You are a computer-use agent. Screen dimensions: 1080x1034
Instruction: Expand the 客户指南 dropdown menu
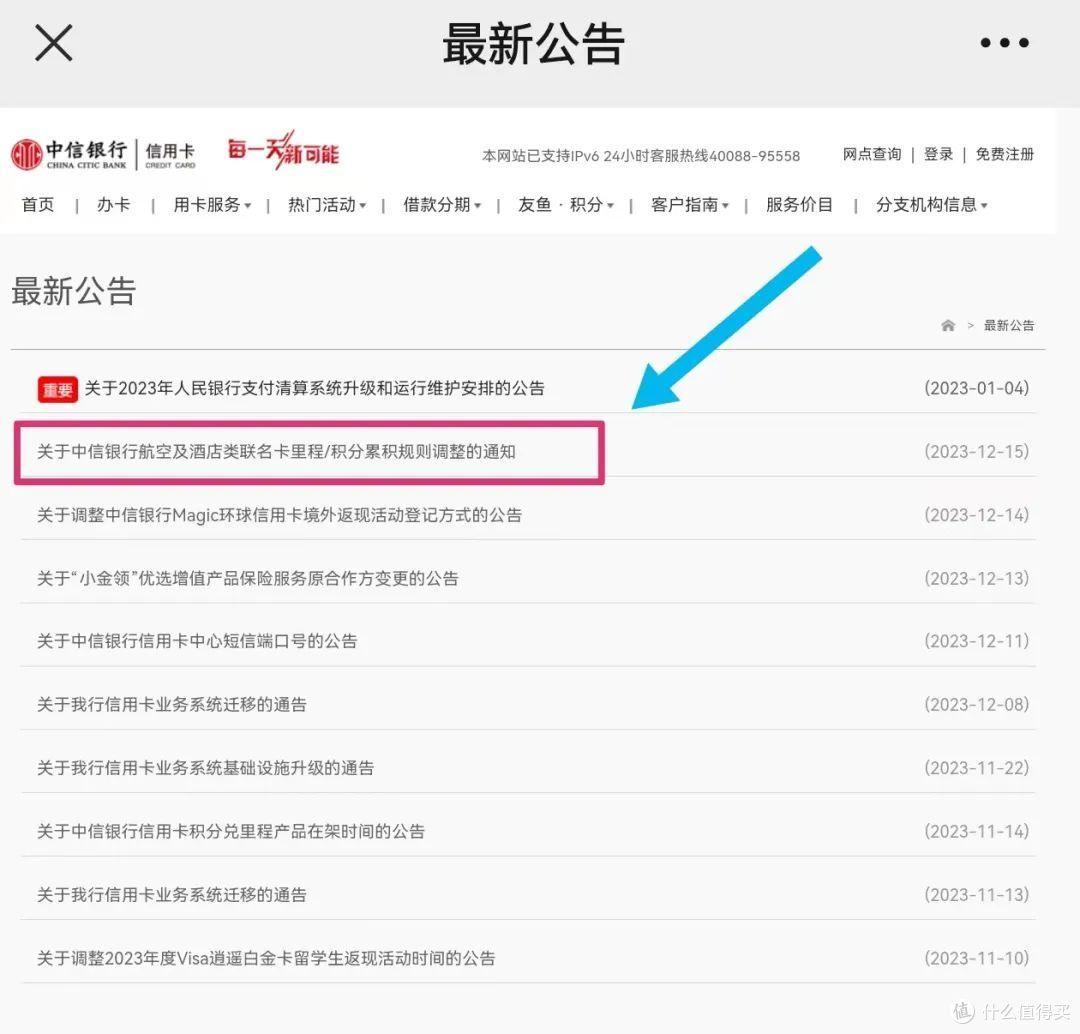click(x=689, y=205)
